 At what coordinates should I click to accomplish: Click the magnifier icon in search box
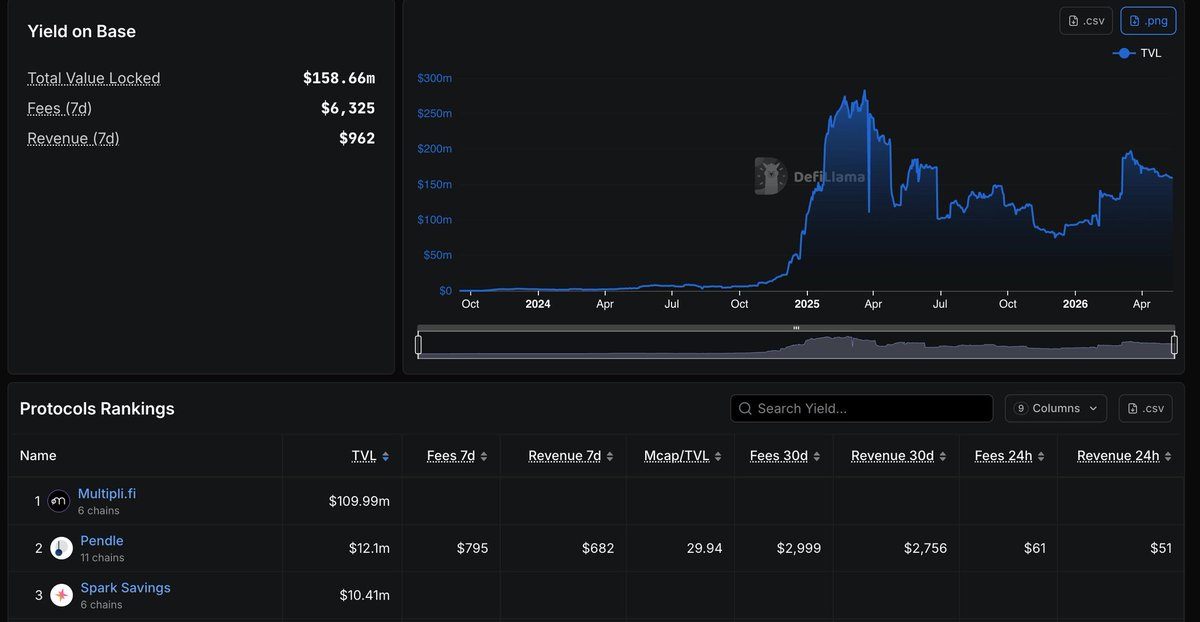(x=746, y=408)
